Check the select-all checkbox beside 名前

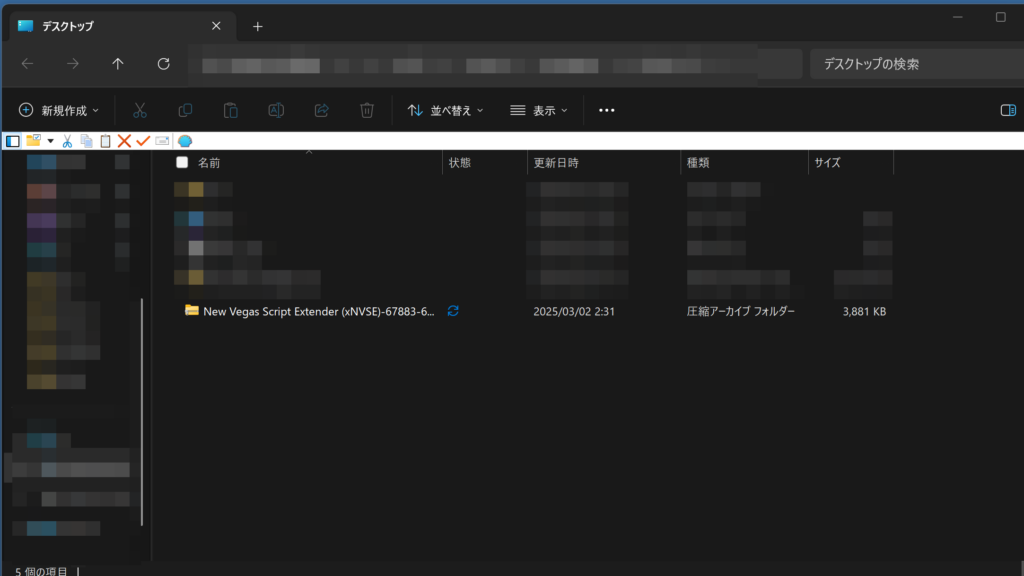point(182,162)
